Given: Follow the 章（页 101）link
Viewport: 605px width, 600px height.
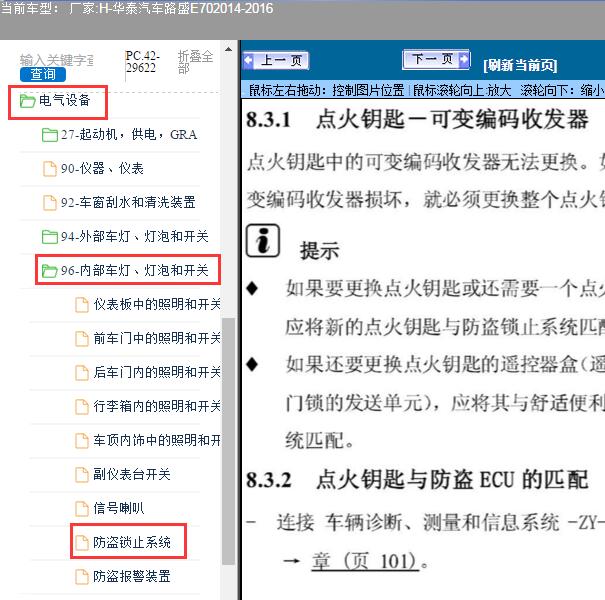Looking at the screenshot, I should point(365,561).
